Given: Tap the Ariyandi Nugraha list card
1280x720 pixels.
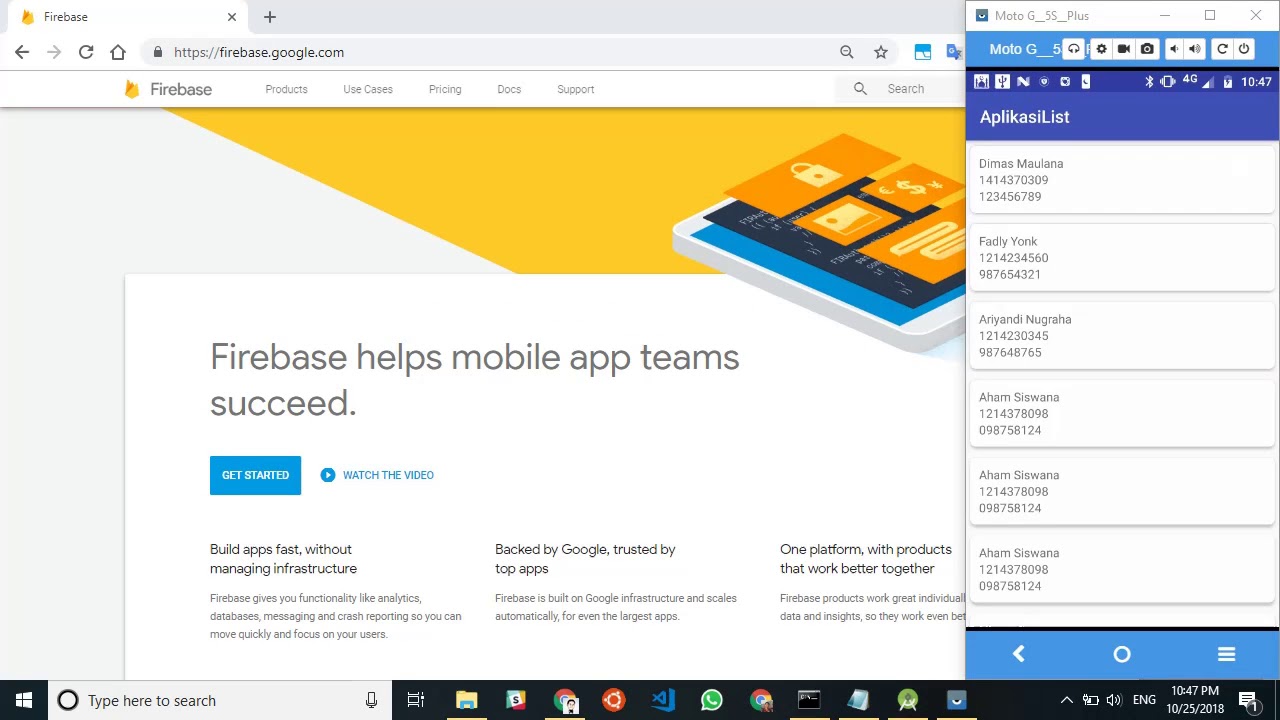Looking at the screenshot, I should tap(1122, 336).
